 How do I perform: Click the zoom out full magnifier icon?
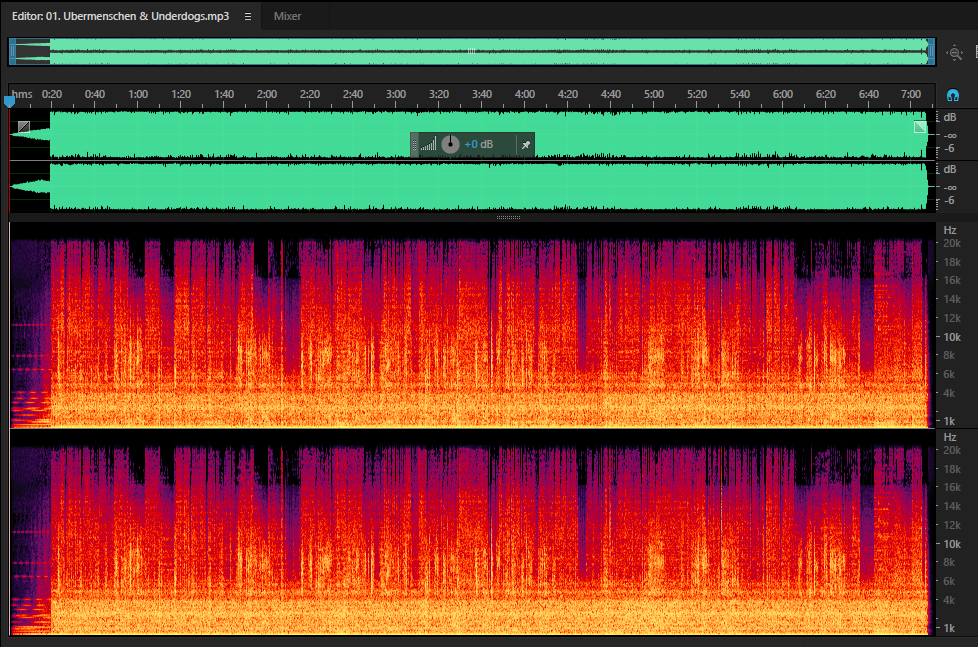[954, 53]
